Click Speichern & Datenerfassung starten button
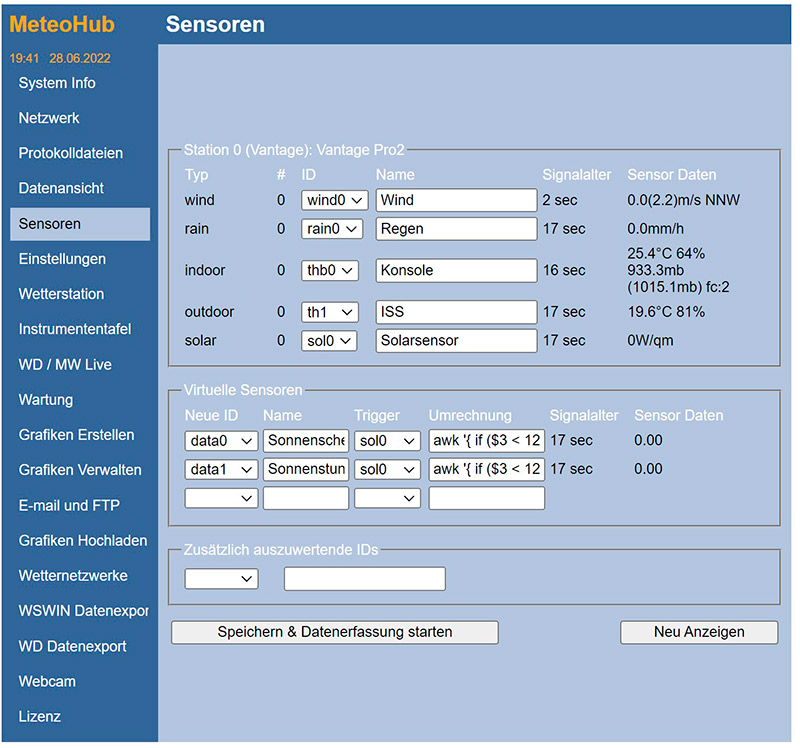This screenshot has width=800, height=748. point(335,633)
